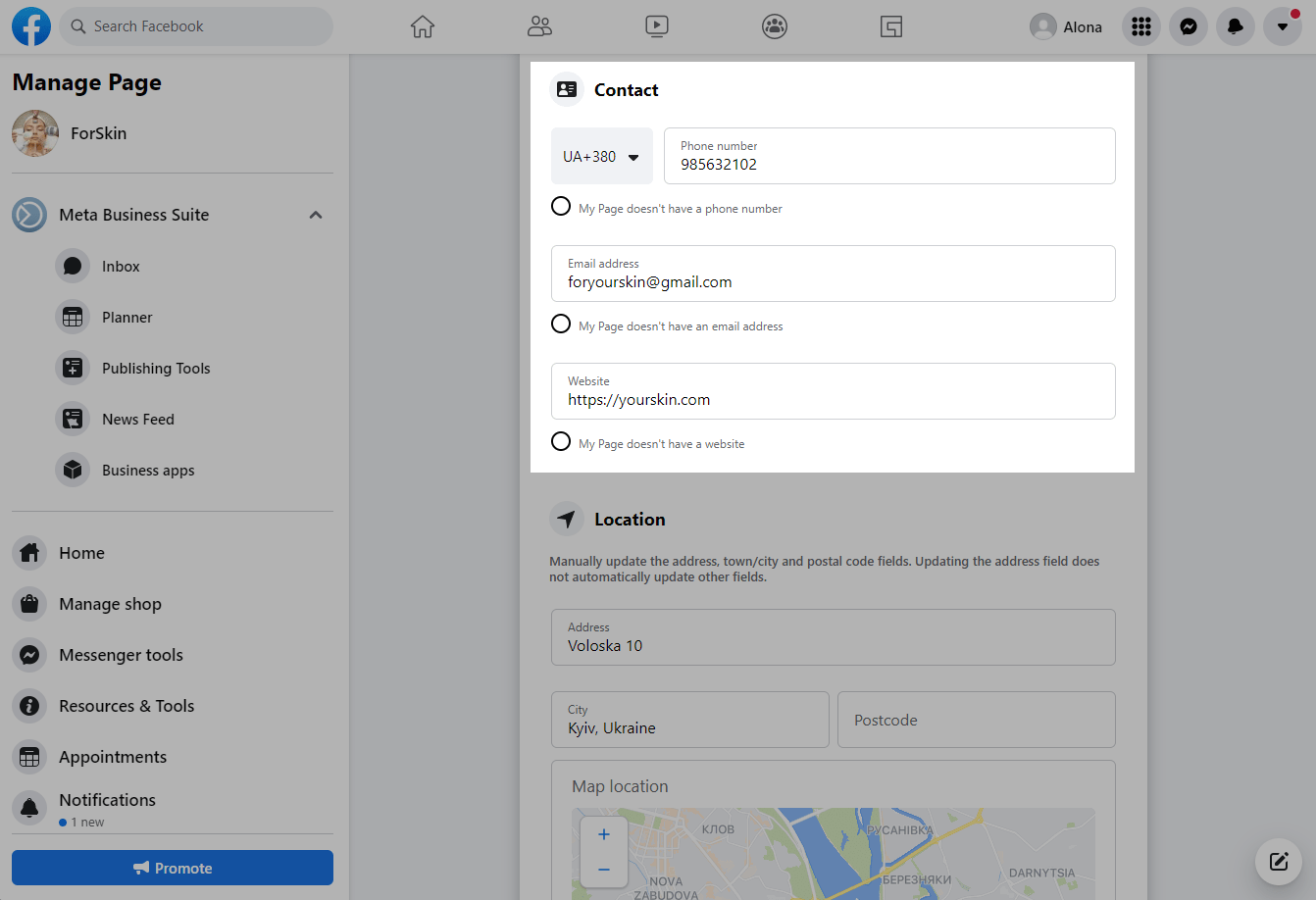This screenshot has width=1316, height=900.
Task: Click the Facebook logo
Action: coord(31,26)
